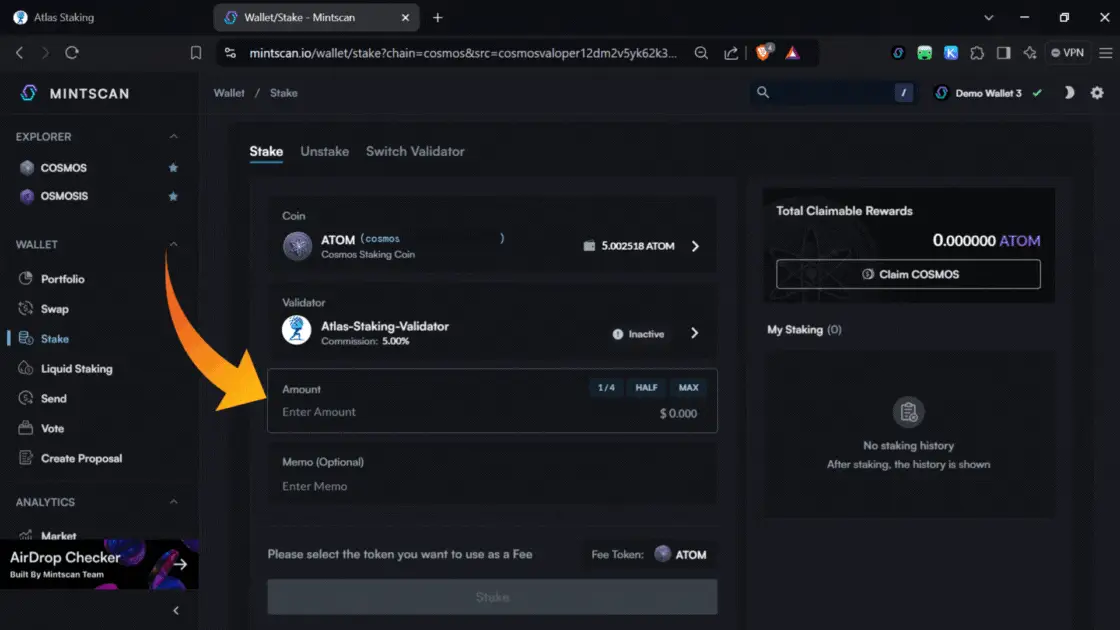Open the Fee Token ATOM selector
This screenshot has height=630, width=1120.
(680, 554)
